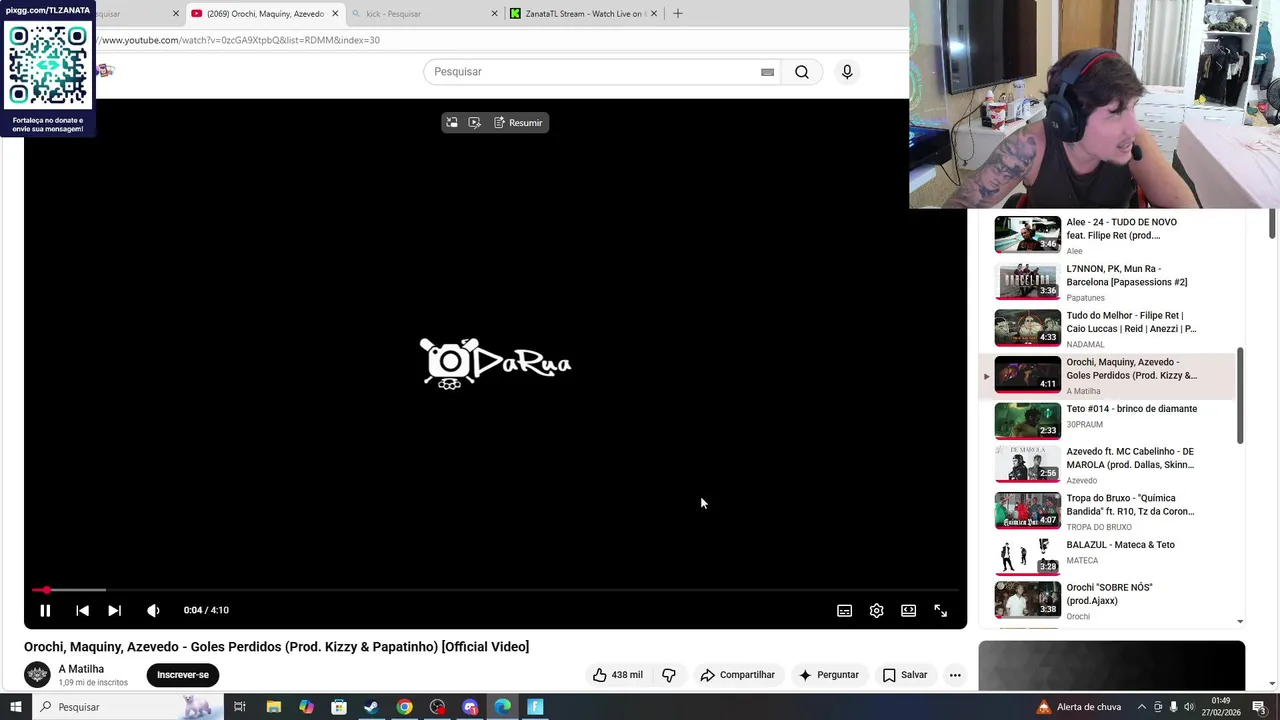The height and width of the screenshot is (720, 1280).
Task: Start voice search with microphone icon
Action: [847, 72]
